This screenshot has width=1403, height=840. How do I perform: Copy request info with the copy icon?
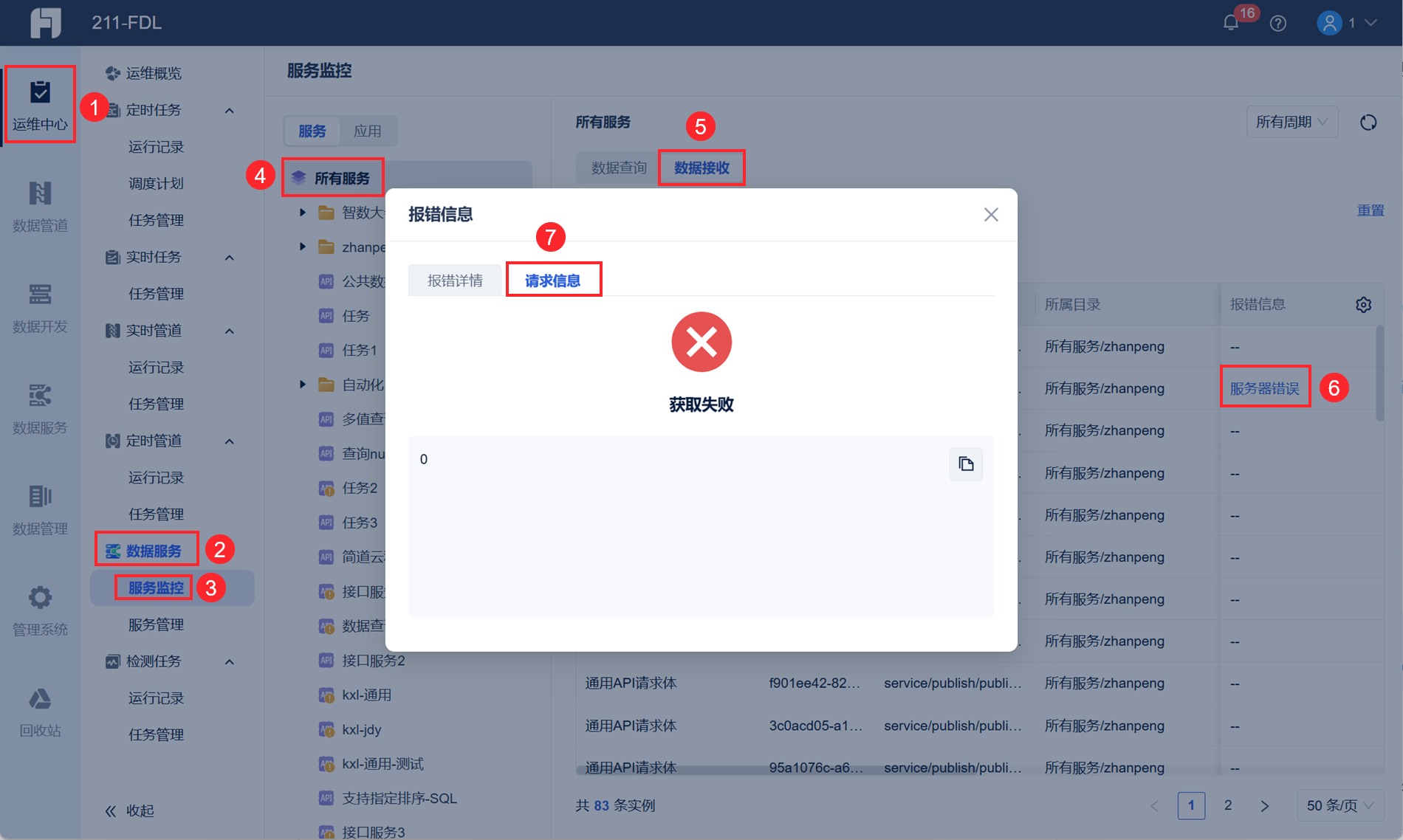[x=966, y=464]
